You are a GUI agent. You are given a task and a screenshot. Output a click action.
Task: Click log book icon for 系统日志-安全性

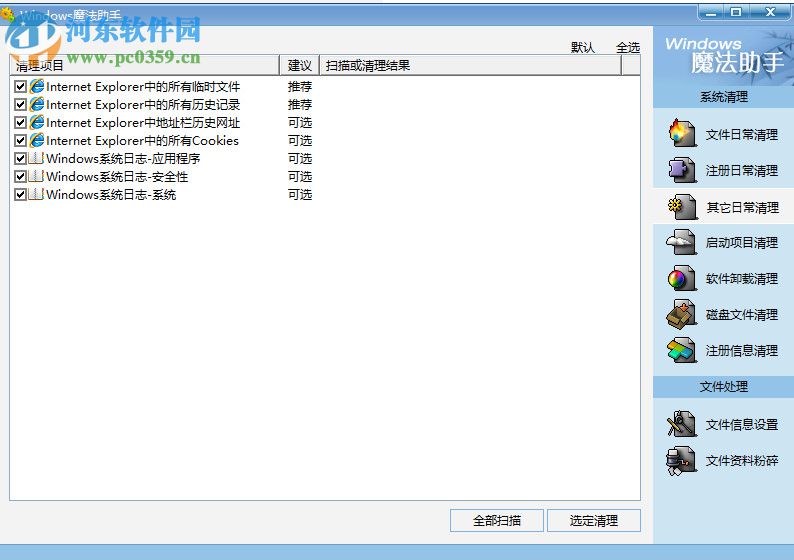click(36, 176)
